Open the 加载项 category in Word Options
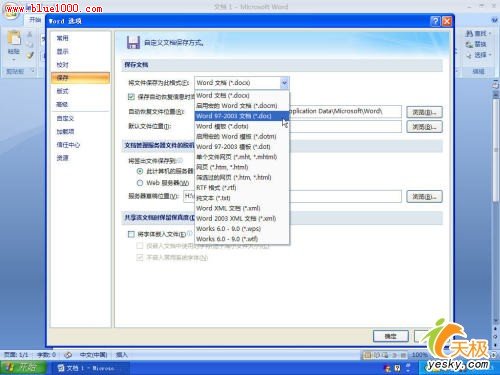 [80, 132]
